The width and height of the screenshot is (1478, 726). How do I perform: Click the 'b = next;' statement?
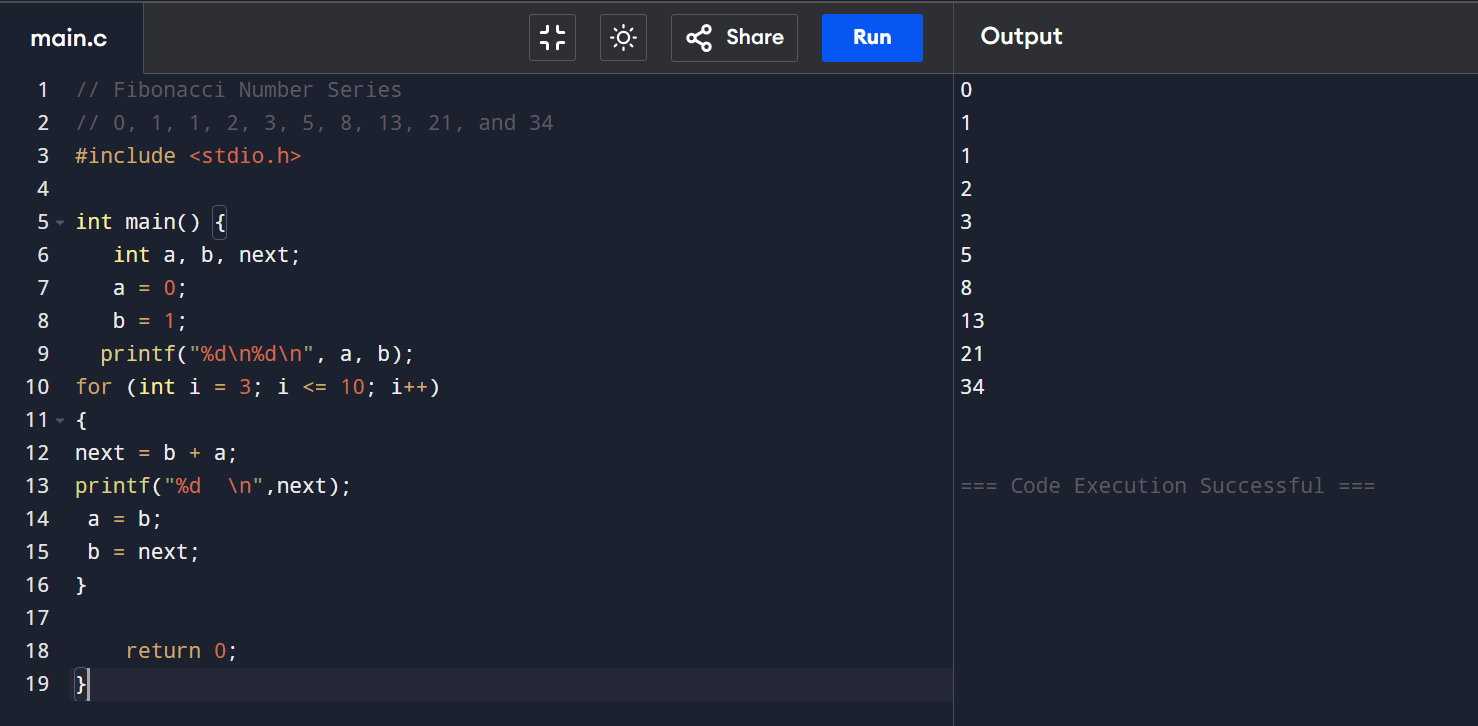coord(144,552)
